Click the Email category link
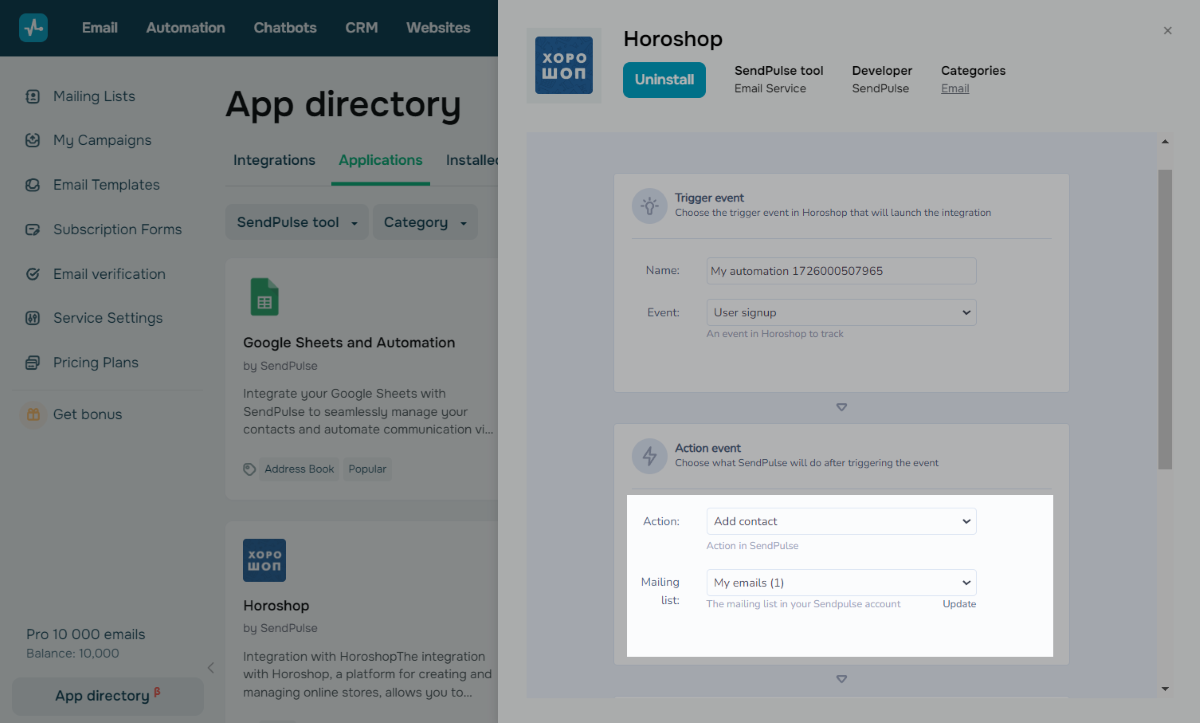 click(x=955, y=88)
